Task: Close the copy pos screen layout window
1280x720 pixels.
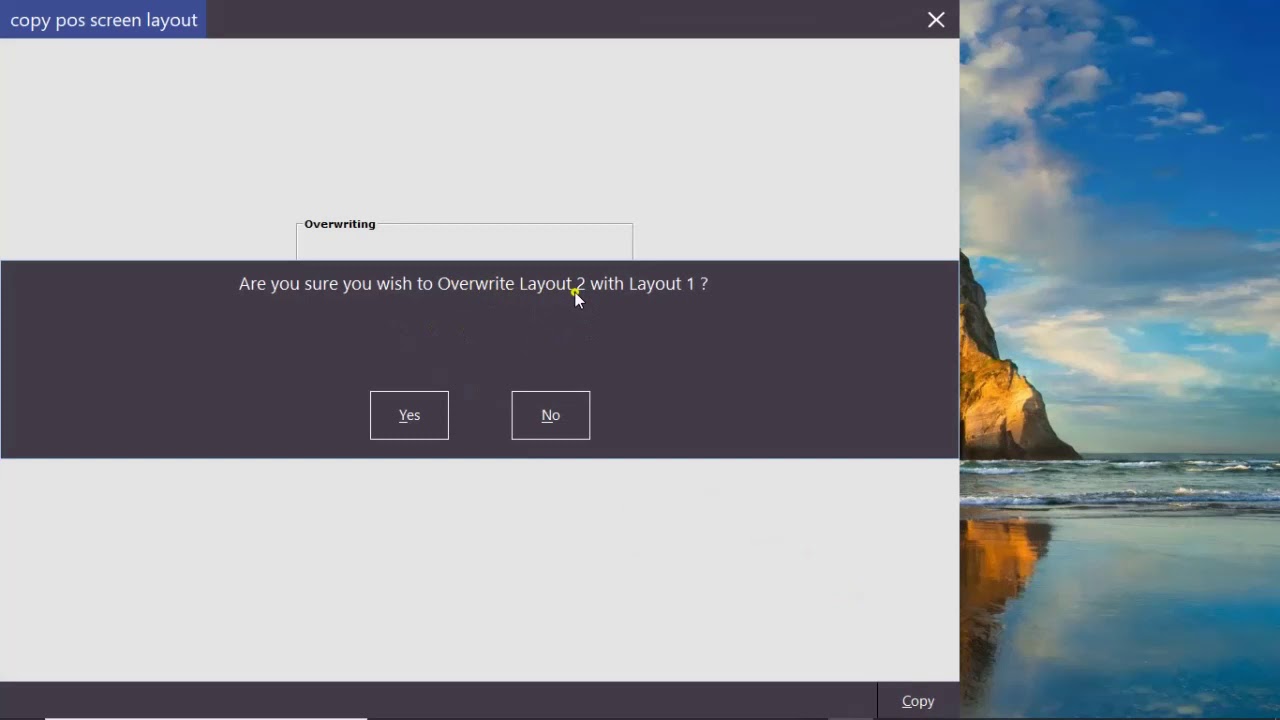Action: (x=936, y=20)
